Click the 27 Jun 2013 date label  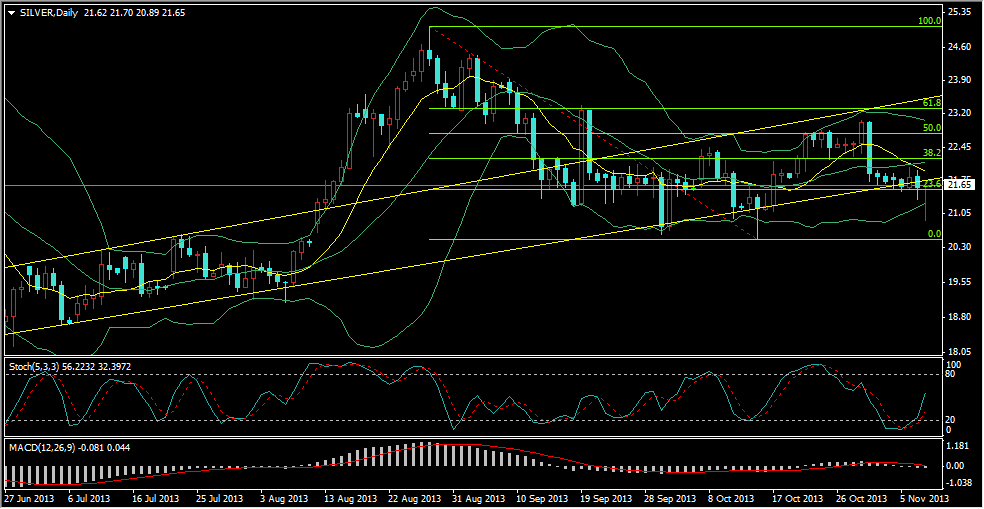click(29, 500)
